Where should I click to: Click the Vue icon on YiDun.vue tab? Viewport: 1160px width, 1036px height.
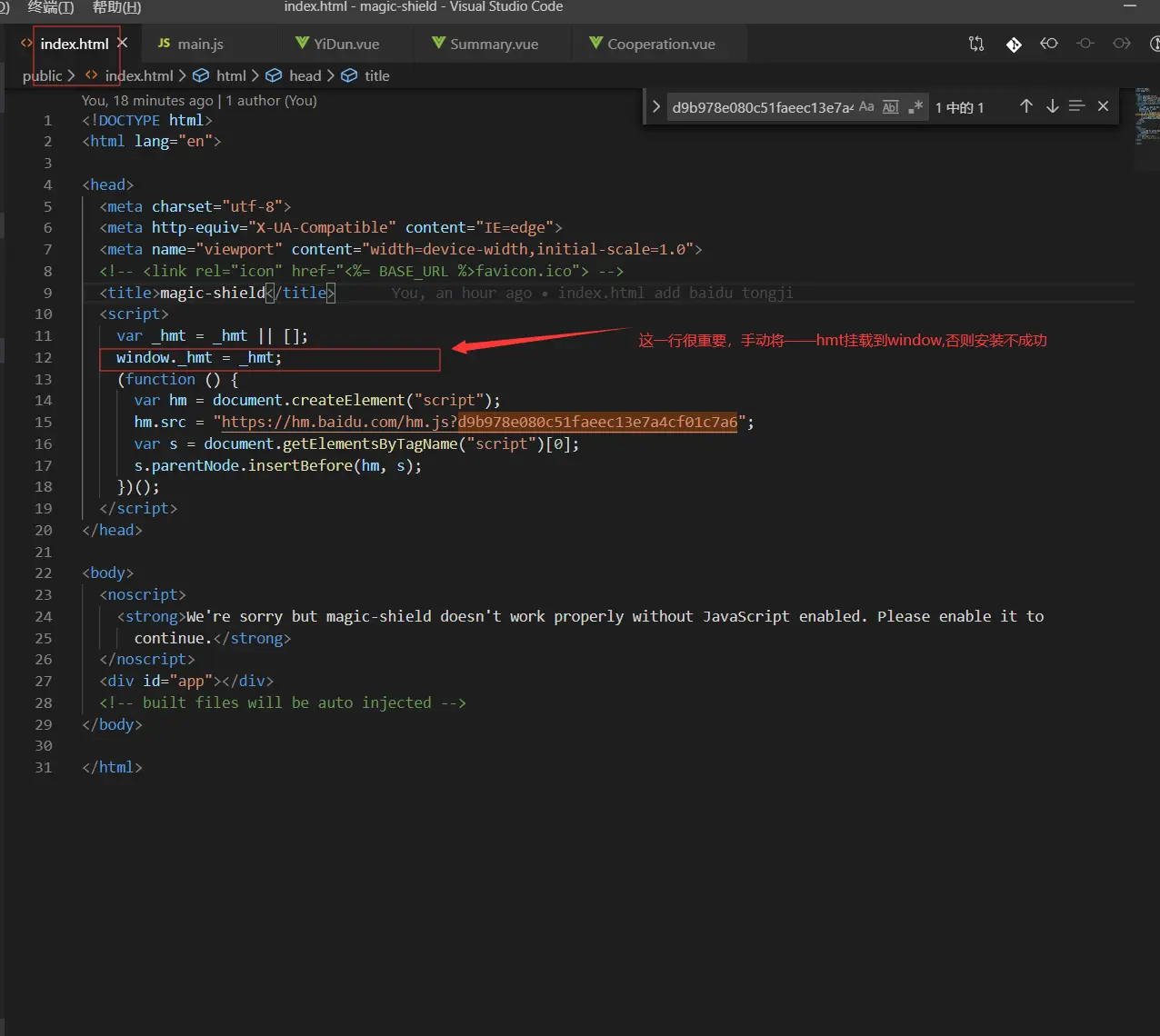(x=302, y=43)
